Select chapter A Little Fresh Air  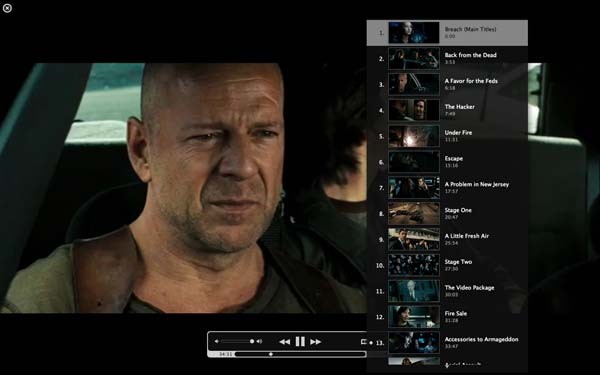[447, 240]
